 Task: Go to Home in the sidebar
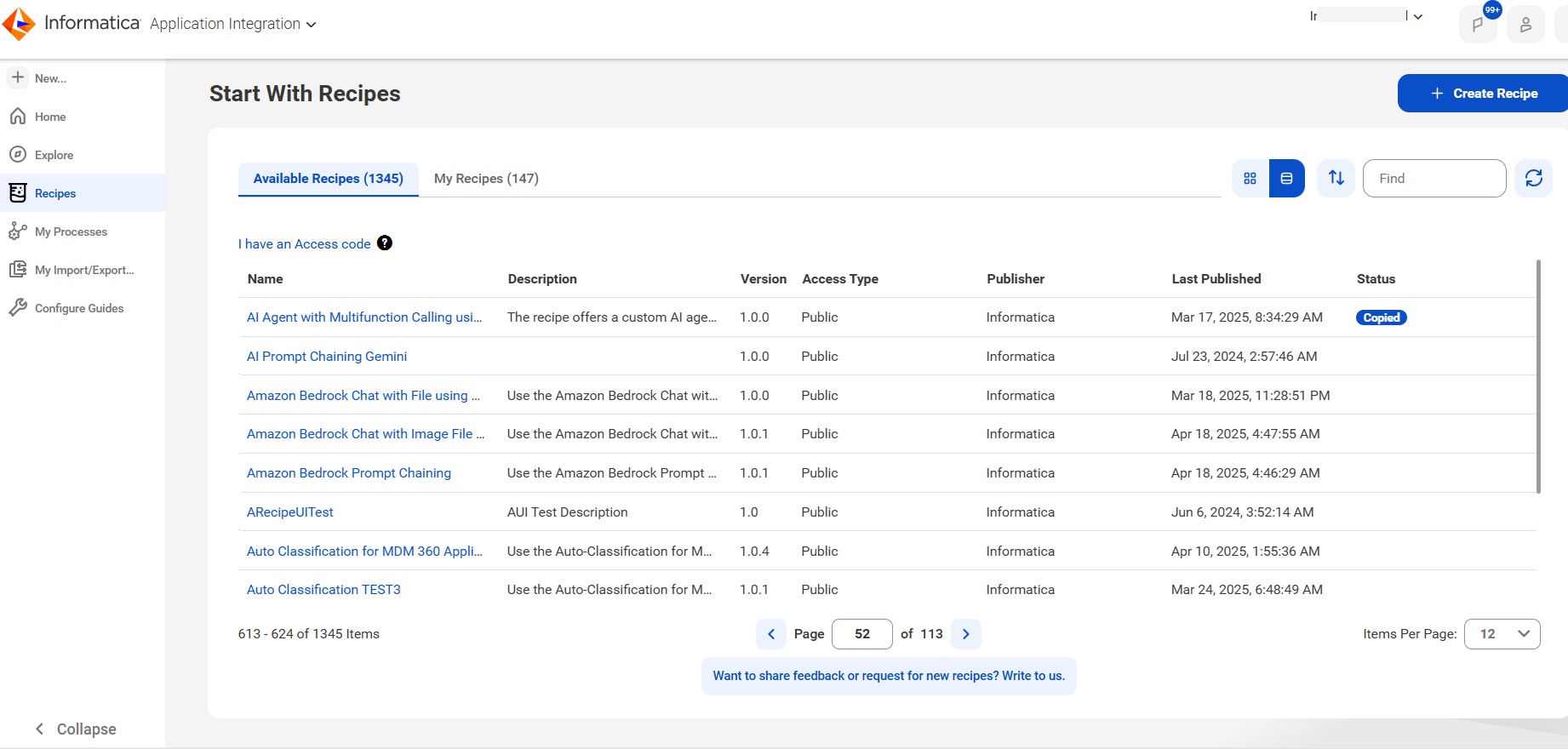[x=50, y=117]
